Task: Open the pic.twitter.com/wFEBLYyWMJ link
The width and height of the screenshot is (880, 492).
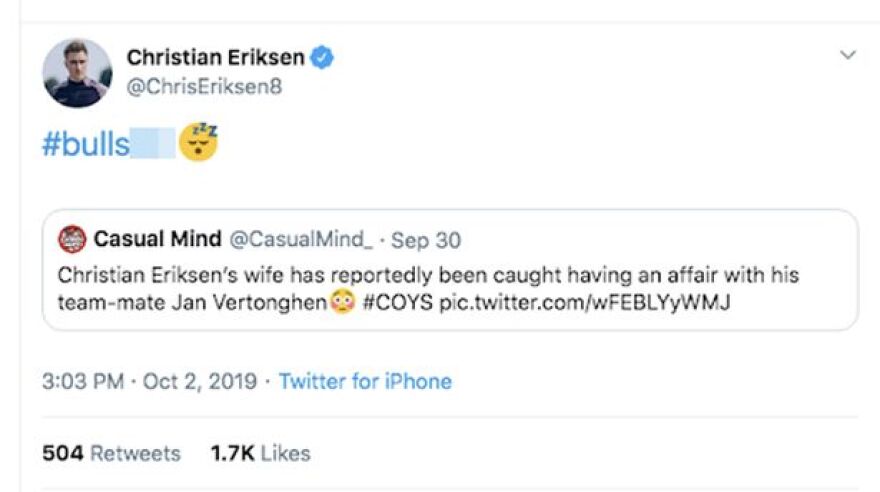Action: click(585, 302)
